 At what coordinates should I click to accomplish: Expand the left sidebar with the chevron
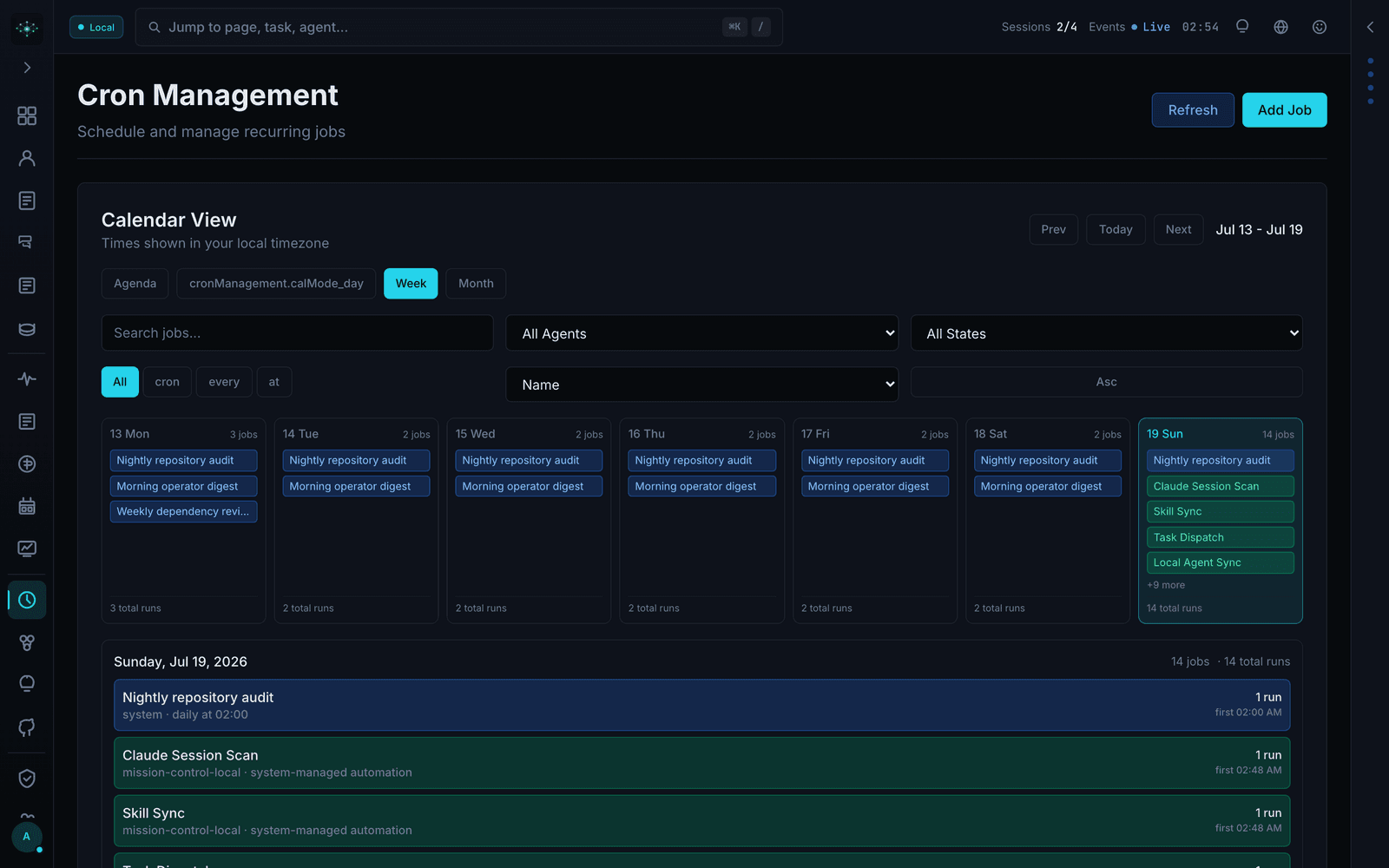click(27, 68)
